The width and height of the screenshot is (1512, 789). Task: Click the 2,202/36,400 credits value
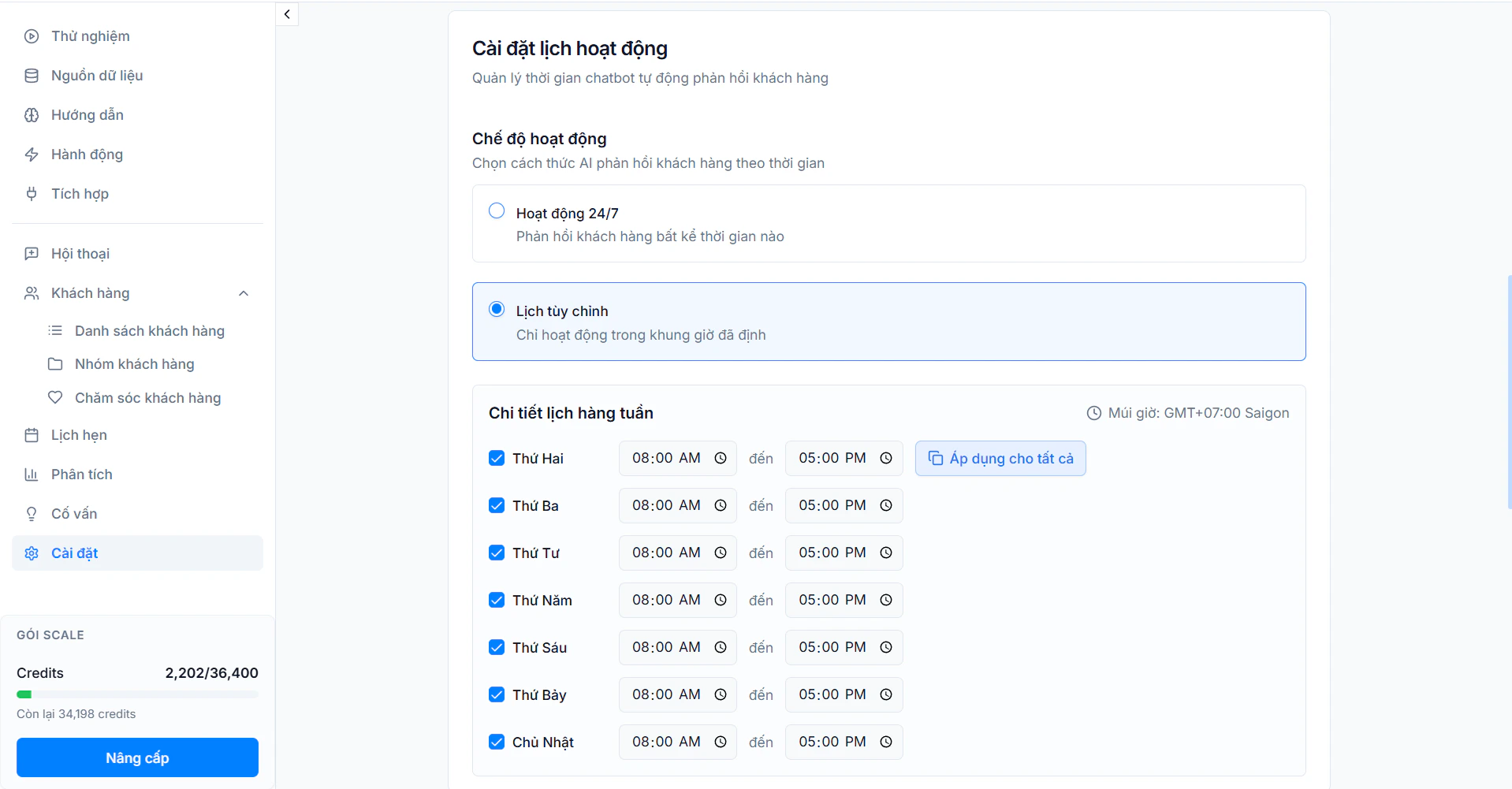[211, 673]
